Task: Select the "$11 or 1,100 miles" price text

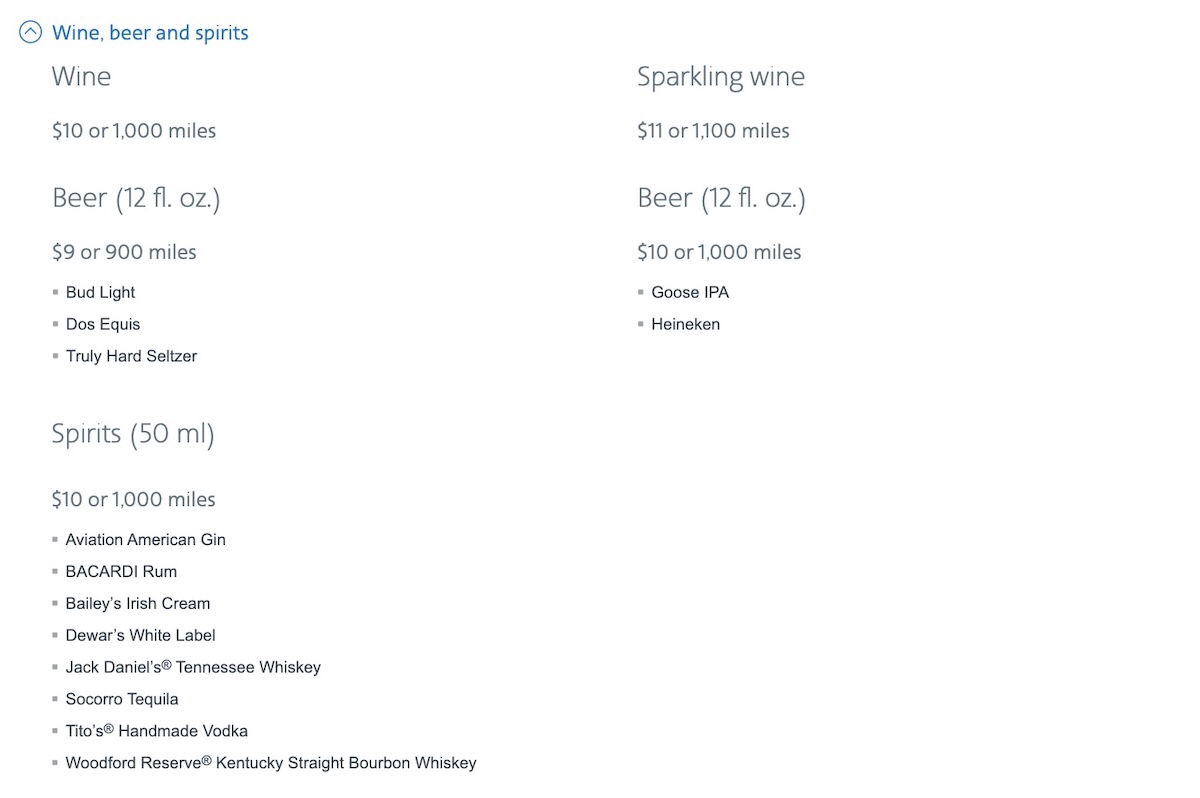Action: pyautogui.click(x=713, y=131)
